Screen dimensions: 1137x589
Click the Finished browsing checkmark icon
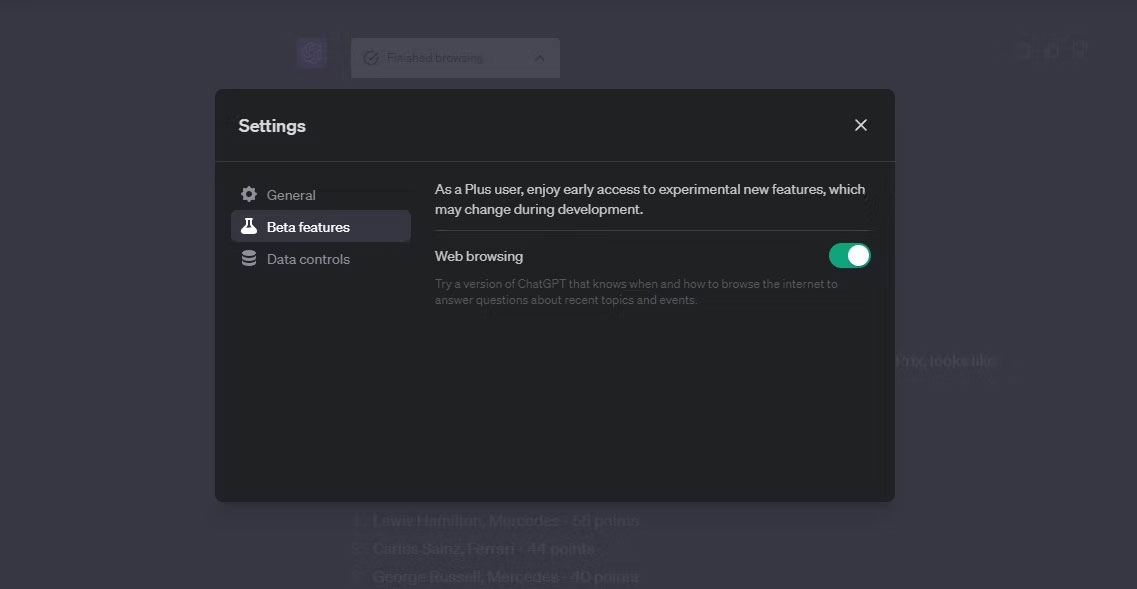point(371,58)
